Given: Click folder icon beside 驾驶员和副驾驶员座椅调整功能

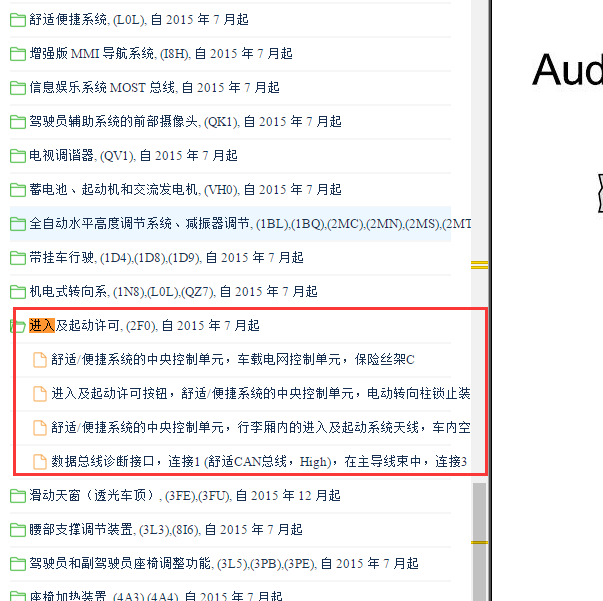Looking at the screenshot, I should pos(18,564).
